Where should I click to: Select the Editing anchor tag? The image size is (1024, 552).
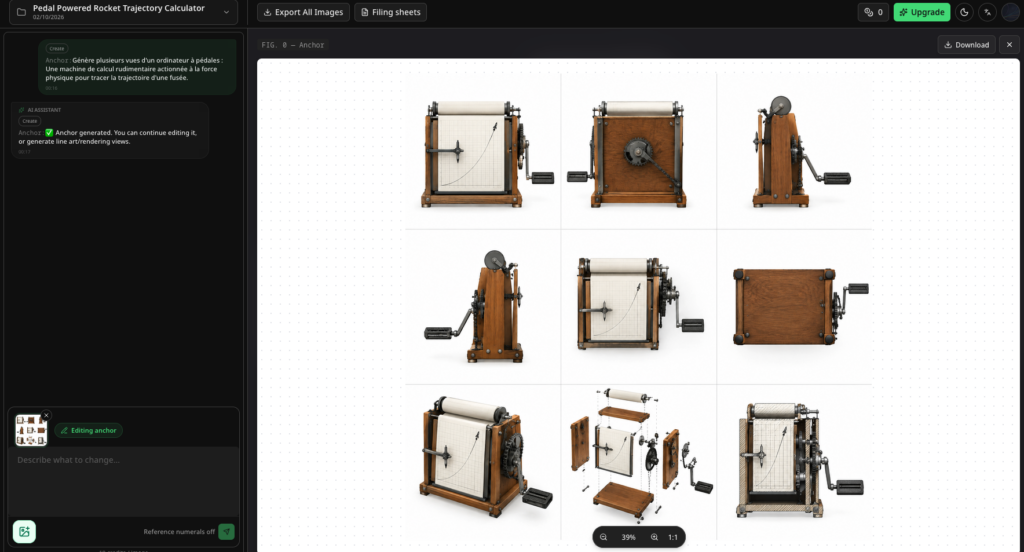[x=89, y=430]
